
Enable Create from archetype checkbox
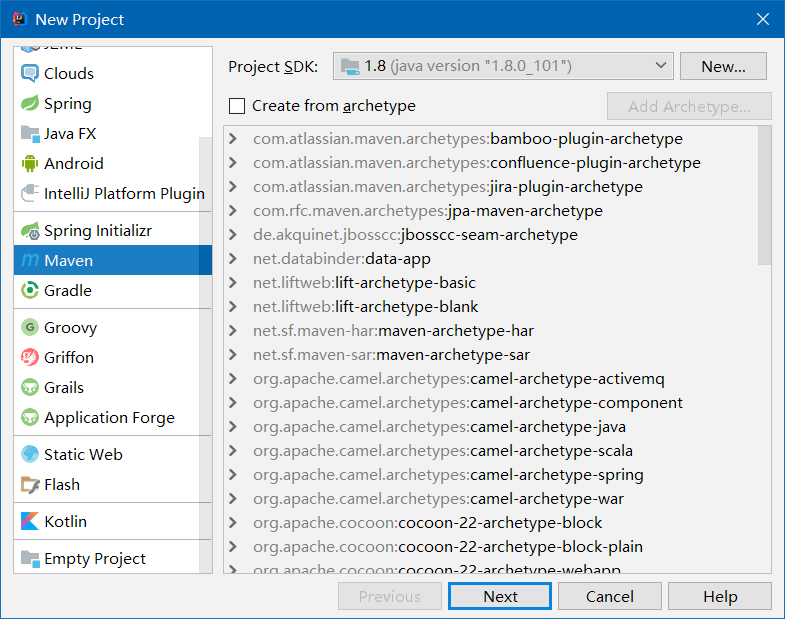pos(237,106)
